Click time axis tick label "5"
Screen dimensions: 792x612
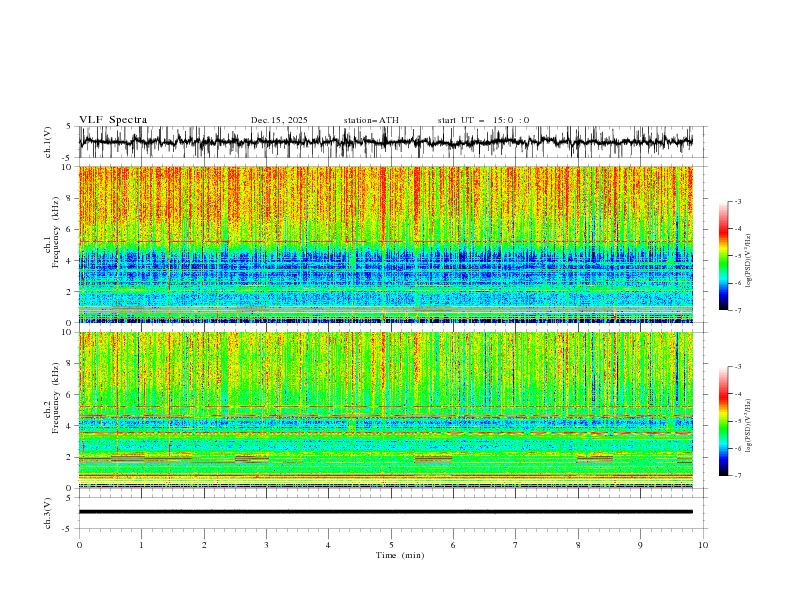click(391, 545)
